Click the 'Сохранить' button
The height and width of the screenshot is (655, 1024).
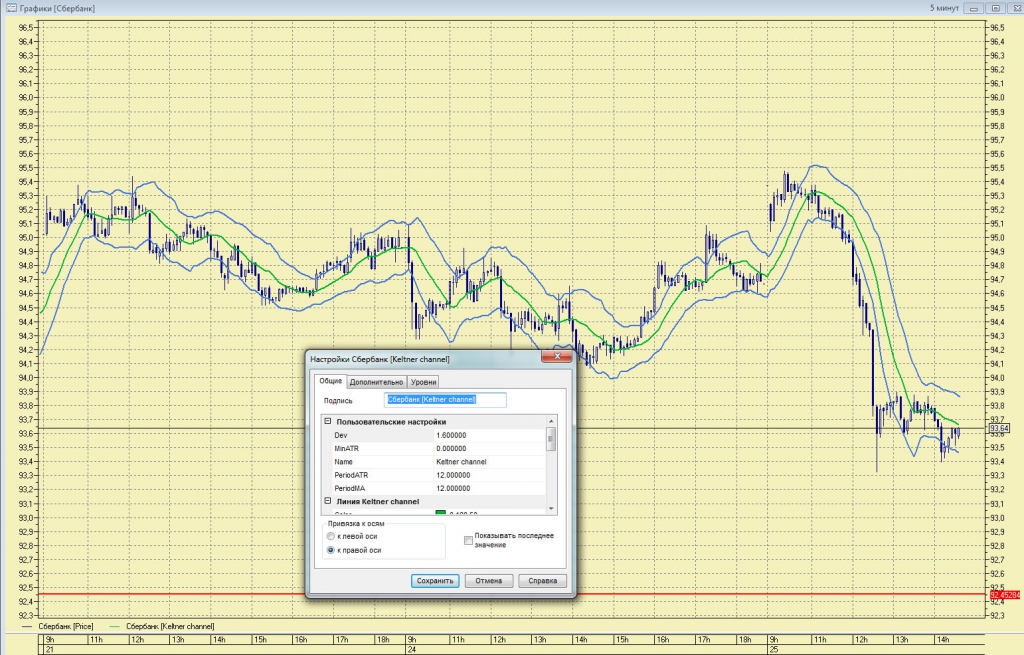coord(435,581)
